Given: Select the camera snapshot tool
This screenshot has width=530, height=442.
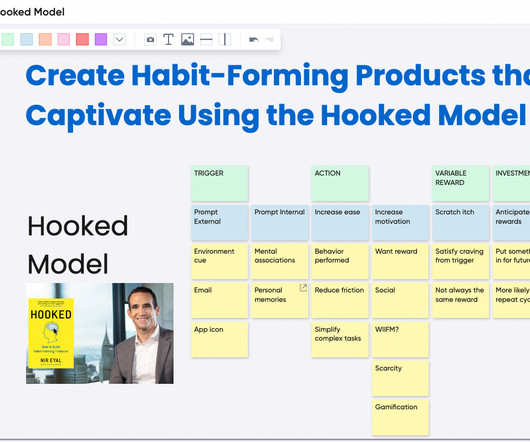Looking at the screenshot, I should [x=150, y=40].
